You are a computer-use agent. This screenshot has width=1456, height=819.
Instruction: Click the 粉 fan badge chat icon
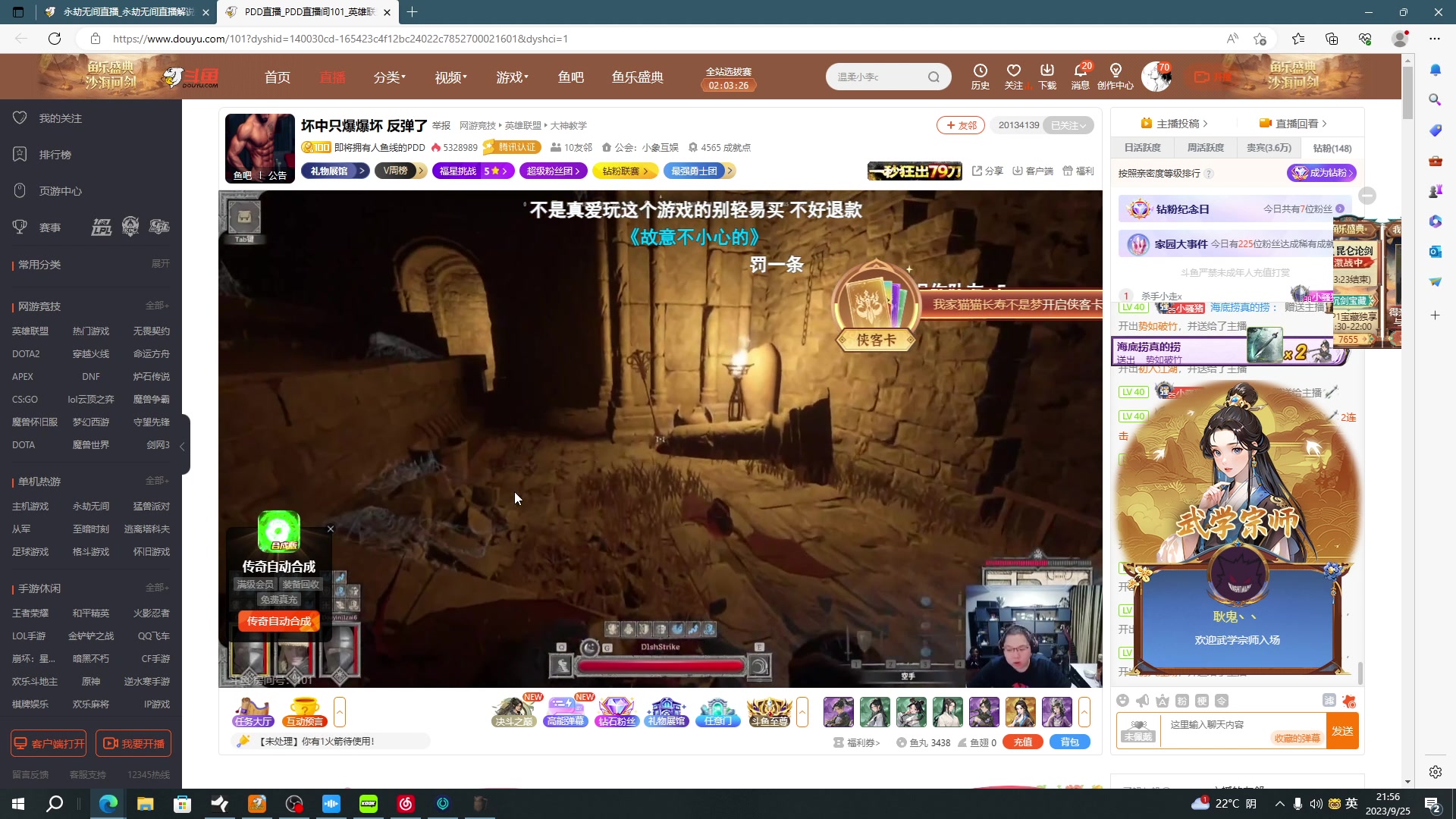tap(1182, 701)
